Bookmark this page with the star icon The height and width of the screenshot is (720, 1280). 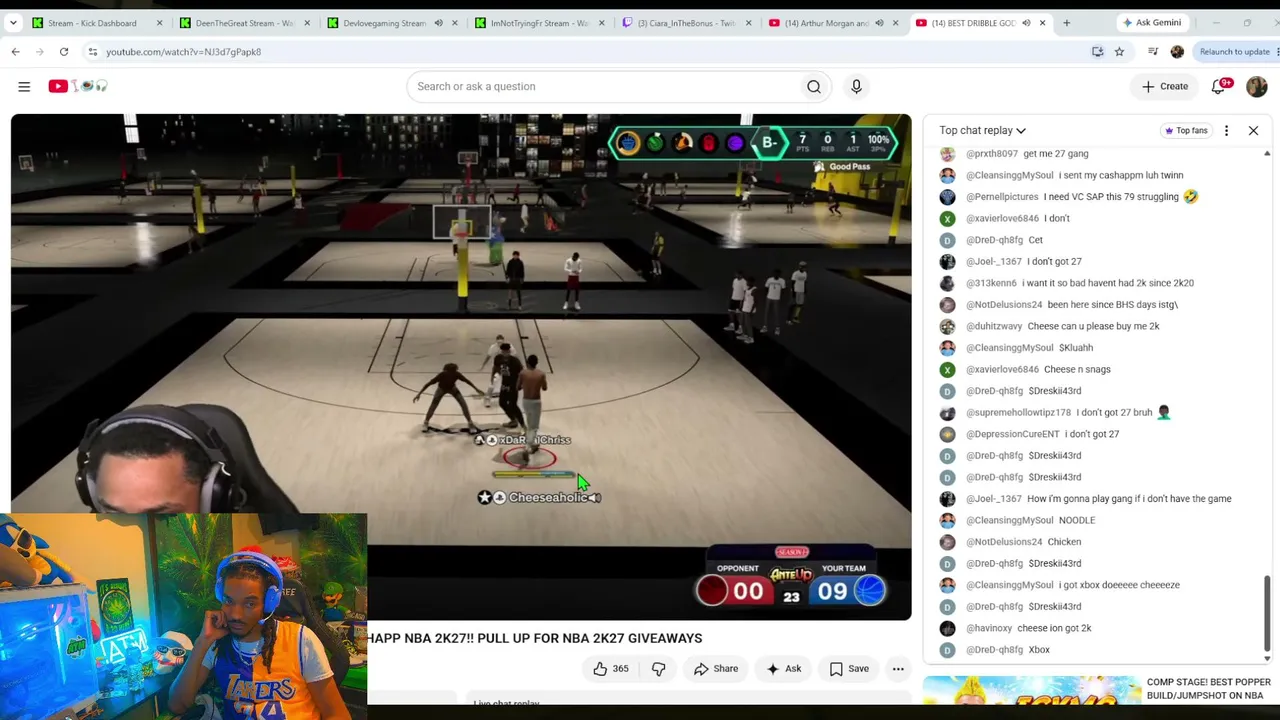1119,51
